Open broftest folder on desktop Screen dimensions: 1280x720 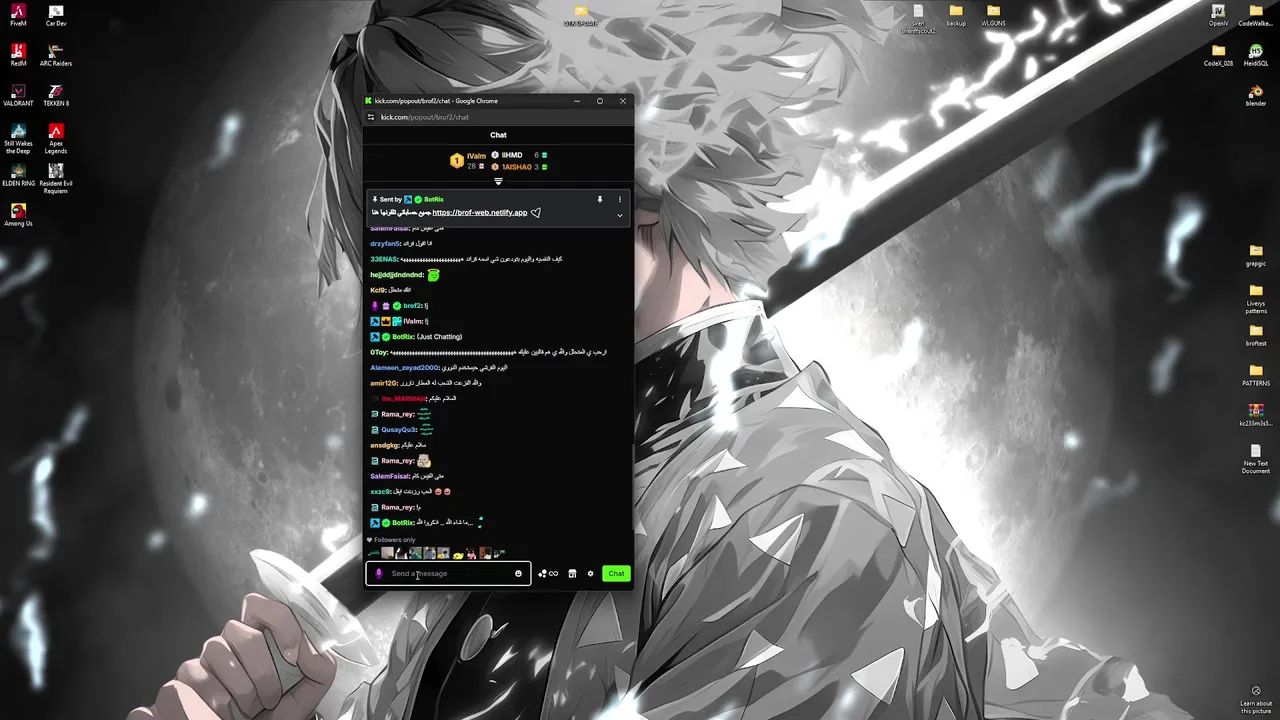click(x=1256, y=335)
